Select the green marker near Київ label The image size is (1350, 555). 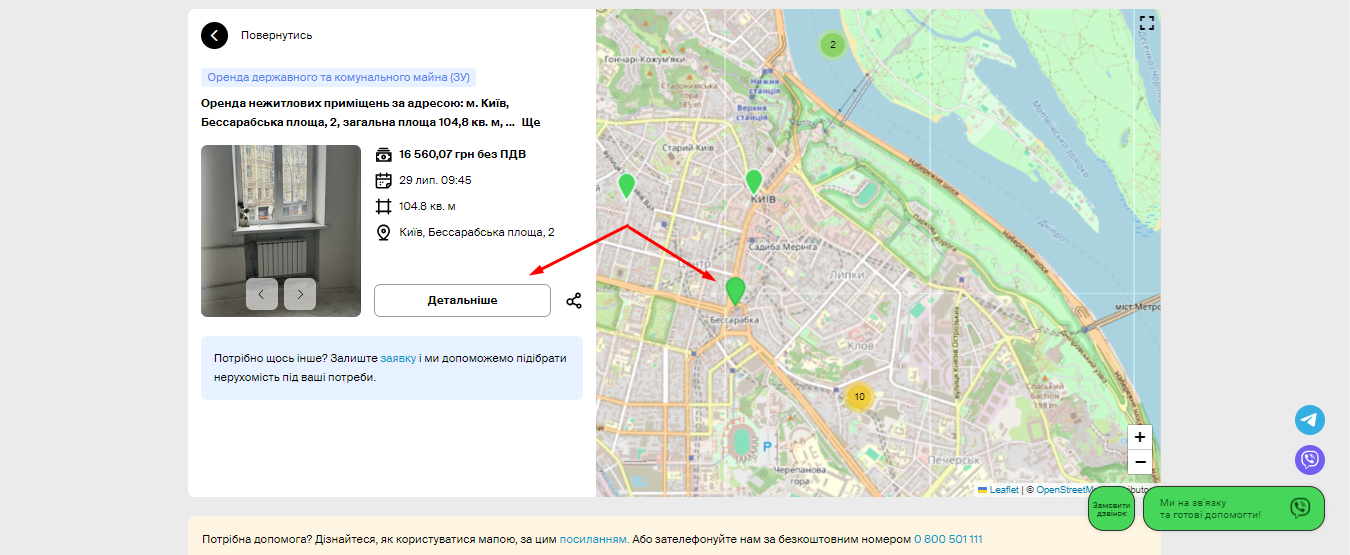pos(753,181)
